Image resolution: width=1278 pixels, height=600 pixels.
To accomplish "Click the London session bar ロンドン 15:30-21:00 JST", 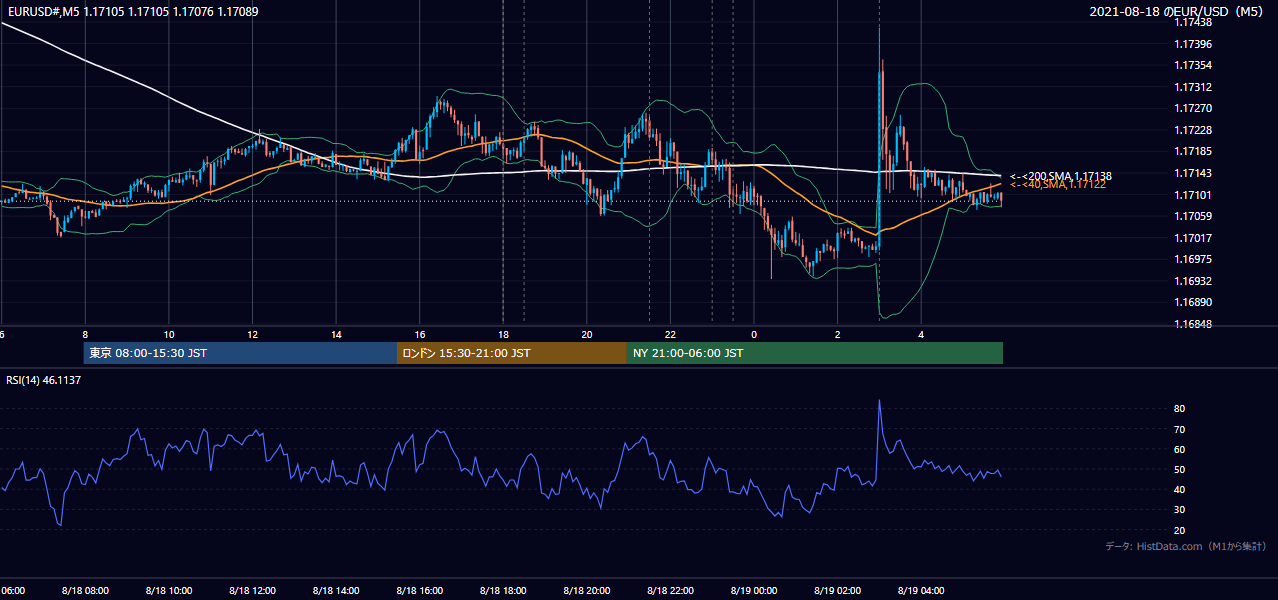I will [512, 353].
